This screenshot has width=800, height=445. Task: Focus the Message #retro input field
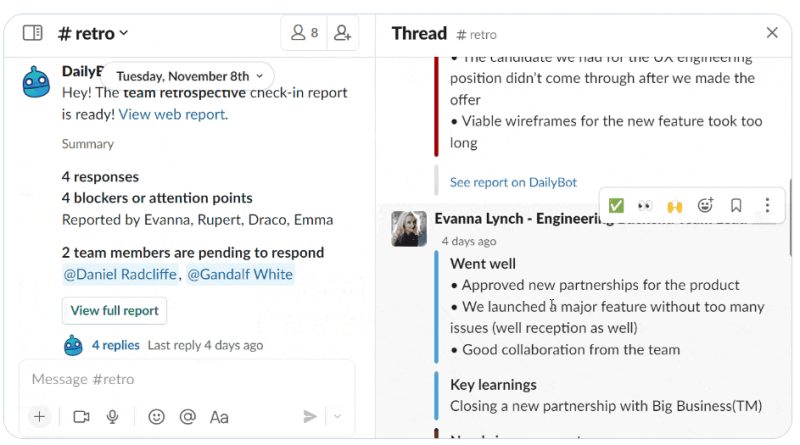(187, 379)
